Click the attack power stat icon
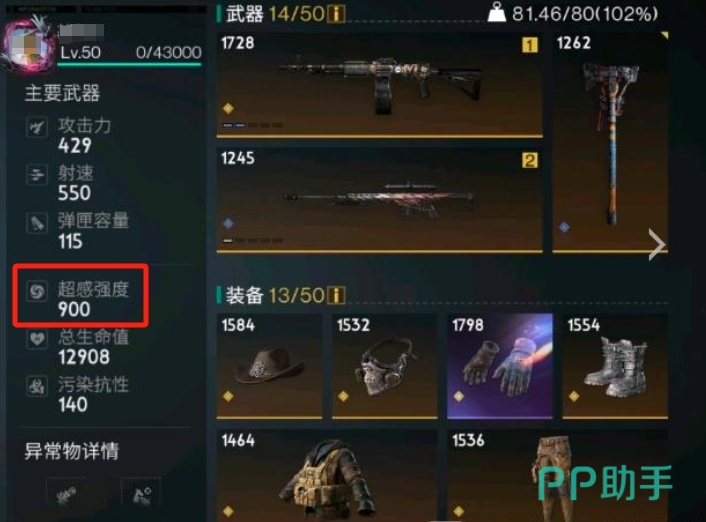The image size is (706, 522). [x=36, y=127]
